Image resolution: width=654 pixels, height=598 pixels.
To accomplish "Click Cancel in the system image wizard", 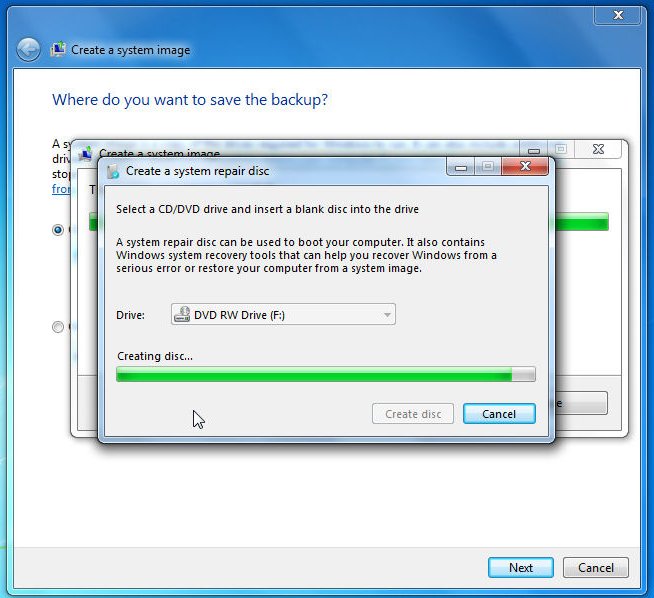I will [x=596, y=568].
